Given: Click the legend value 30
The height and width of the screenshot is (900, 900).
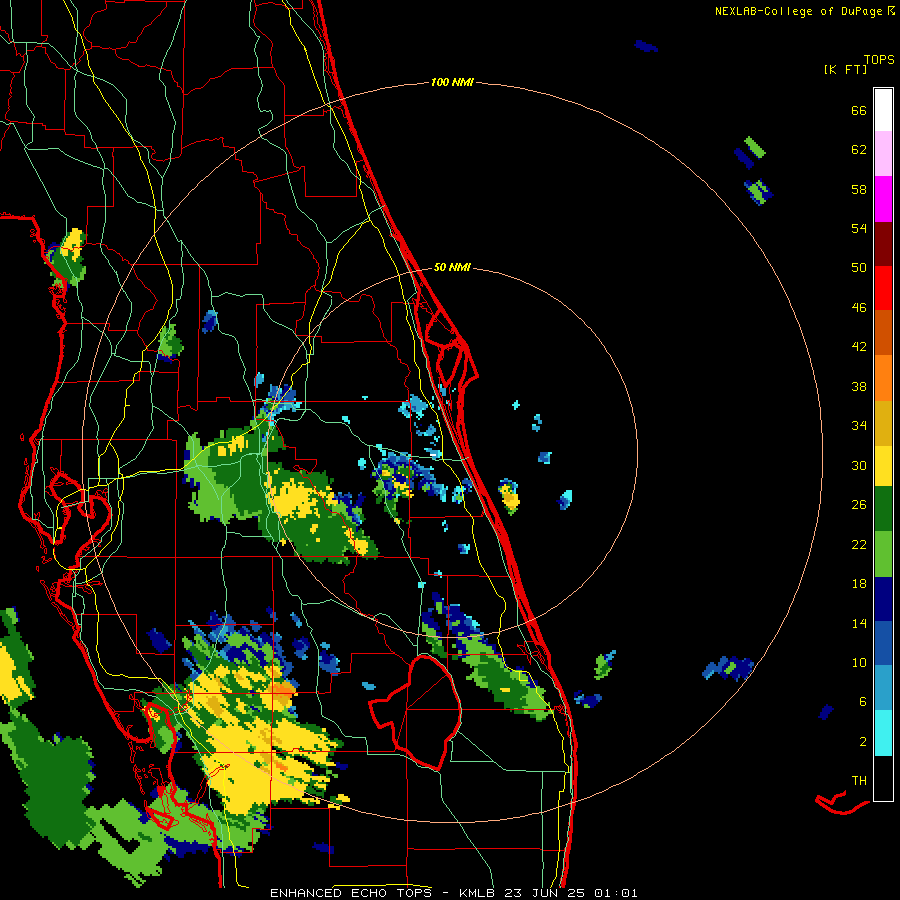Looking at the screenshot, I should 859,465.
